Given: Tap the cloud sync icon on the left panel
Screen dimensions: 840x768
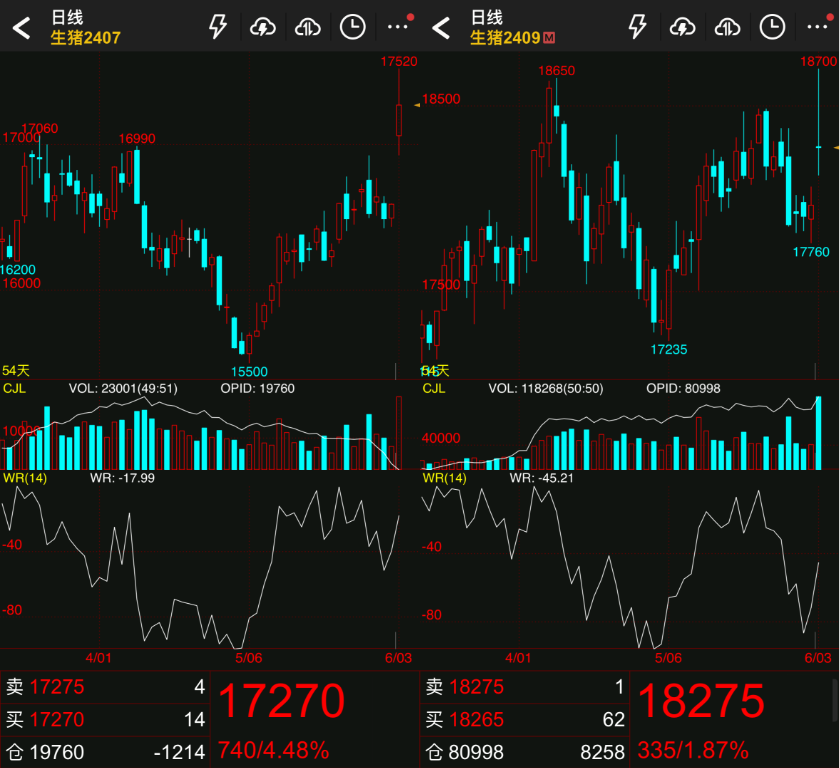Looking at the screenshot, I should 307,27.
